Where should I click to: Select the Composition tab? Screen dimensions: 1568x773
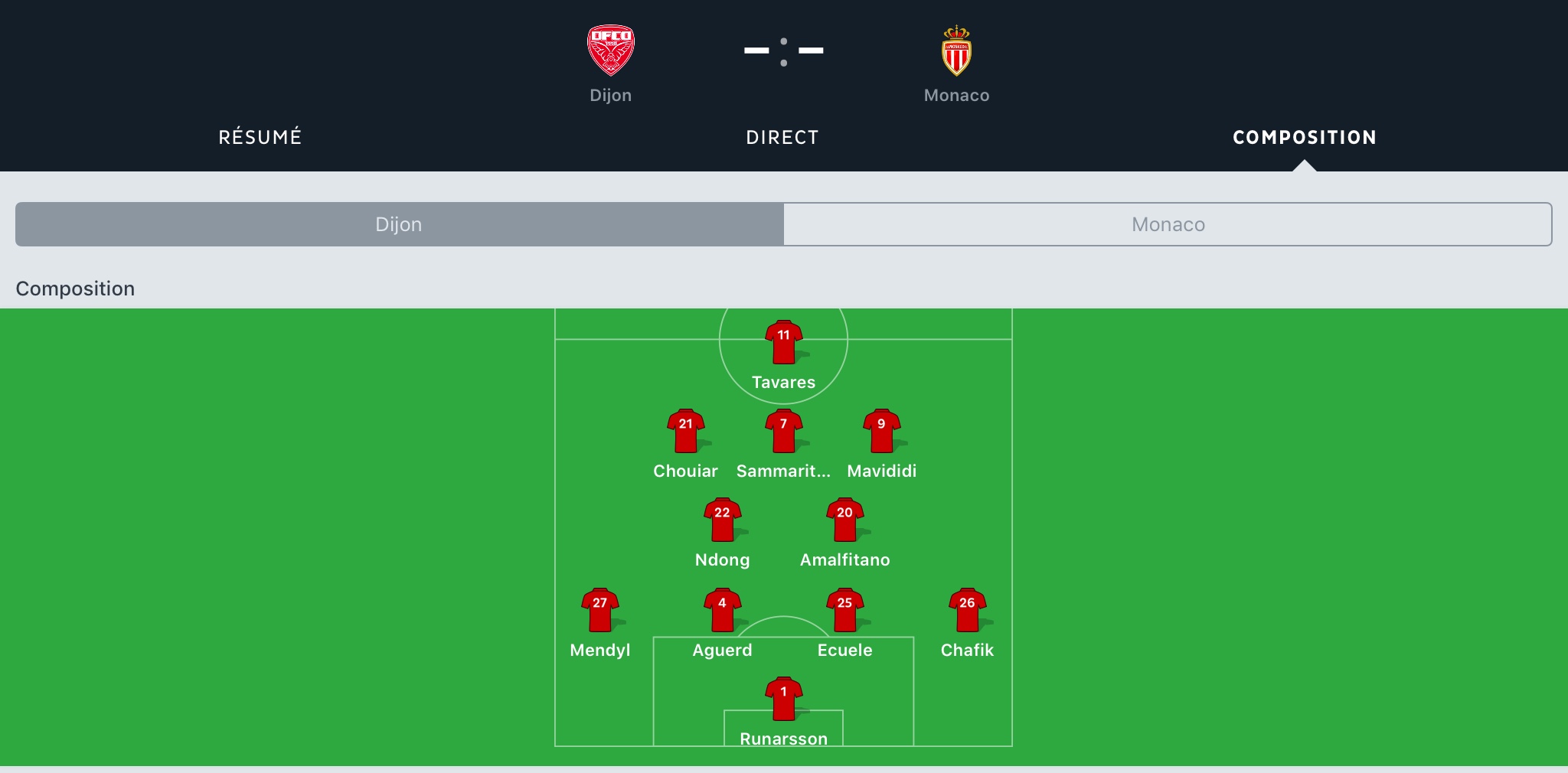(1304, 137)
